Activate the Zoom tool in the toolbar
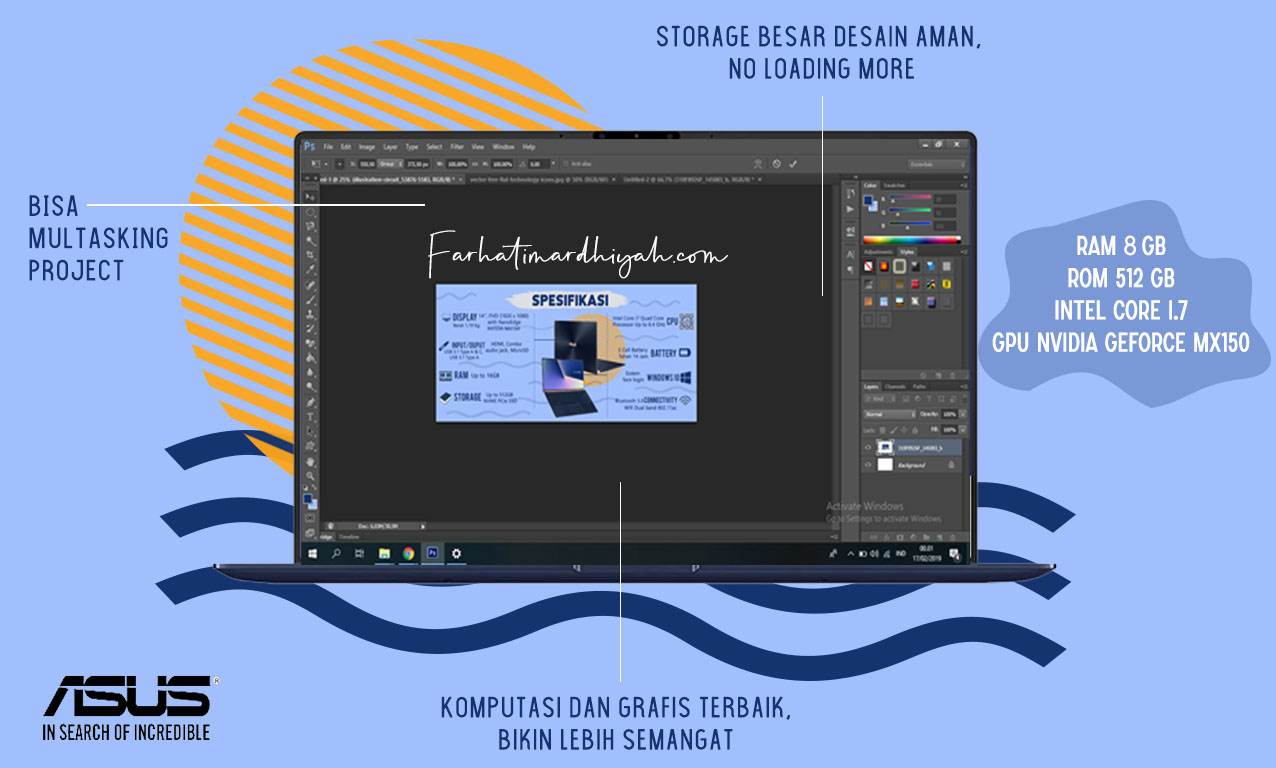 pyautogui.click(x=310, y=475)
